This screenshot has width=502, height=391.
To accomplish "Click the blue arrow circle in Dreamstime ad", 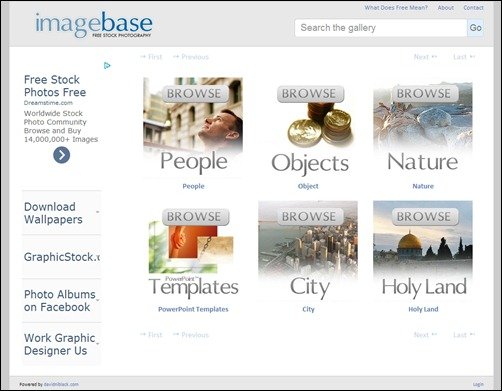I will (x=62, y=155).
